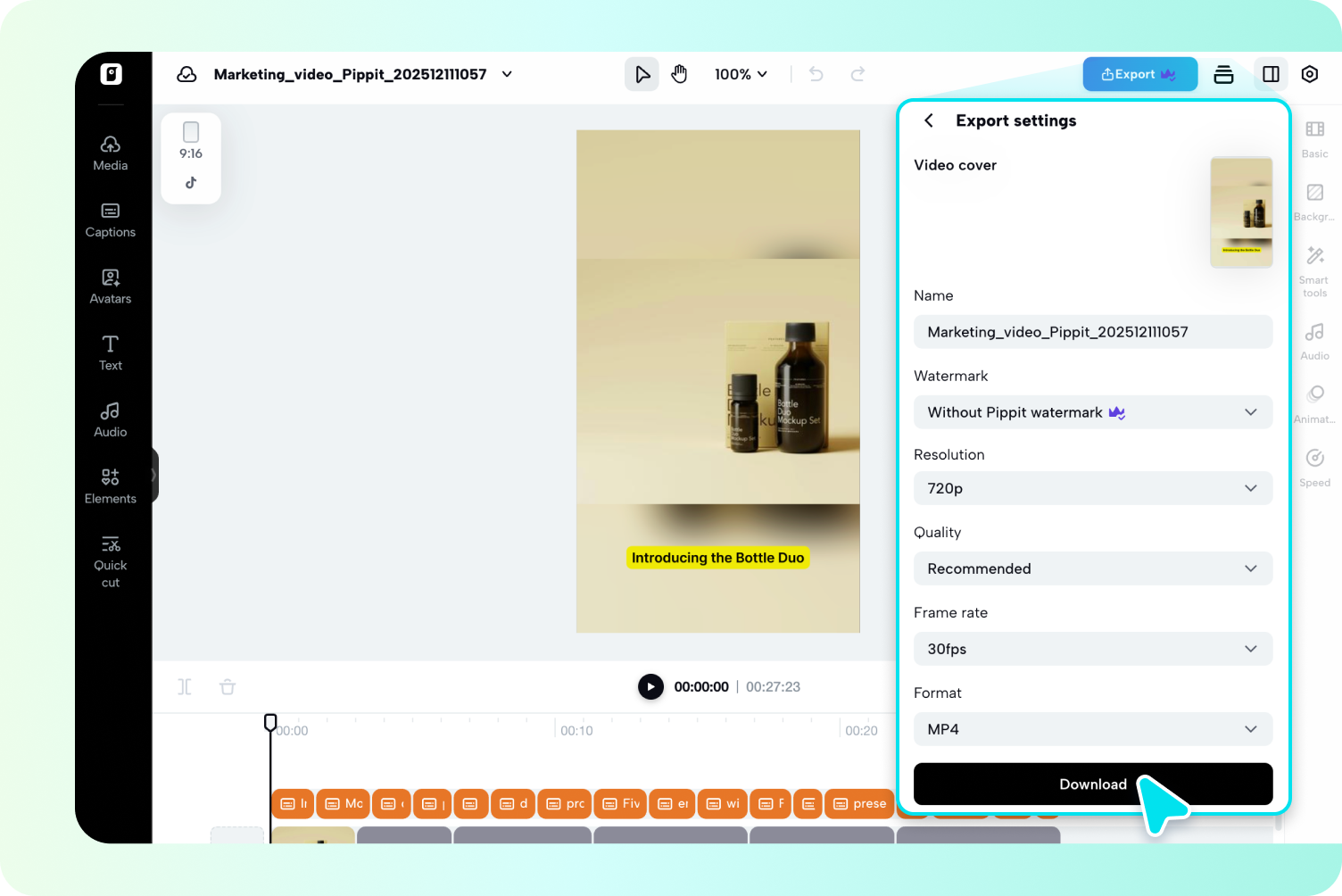This screenshot has height=896, width=1342.
Task: Select the Text tool
Action: click(110, 352)
